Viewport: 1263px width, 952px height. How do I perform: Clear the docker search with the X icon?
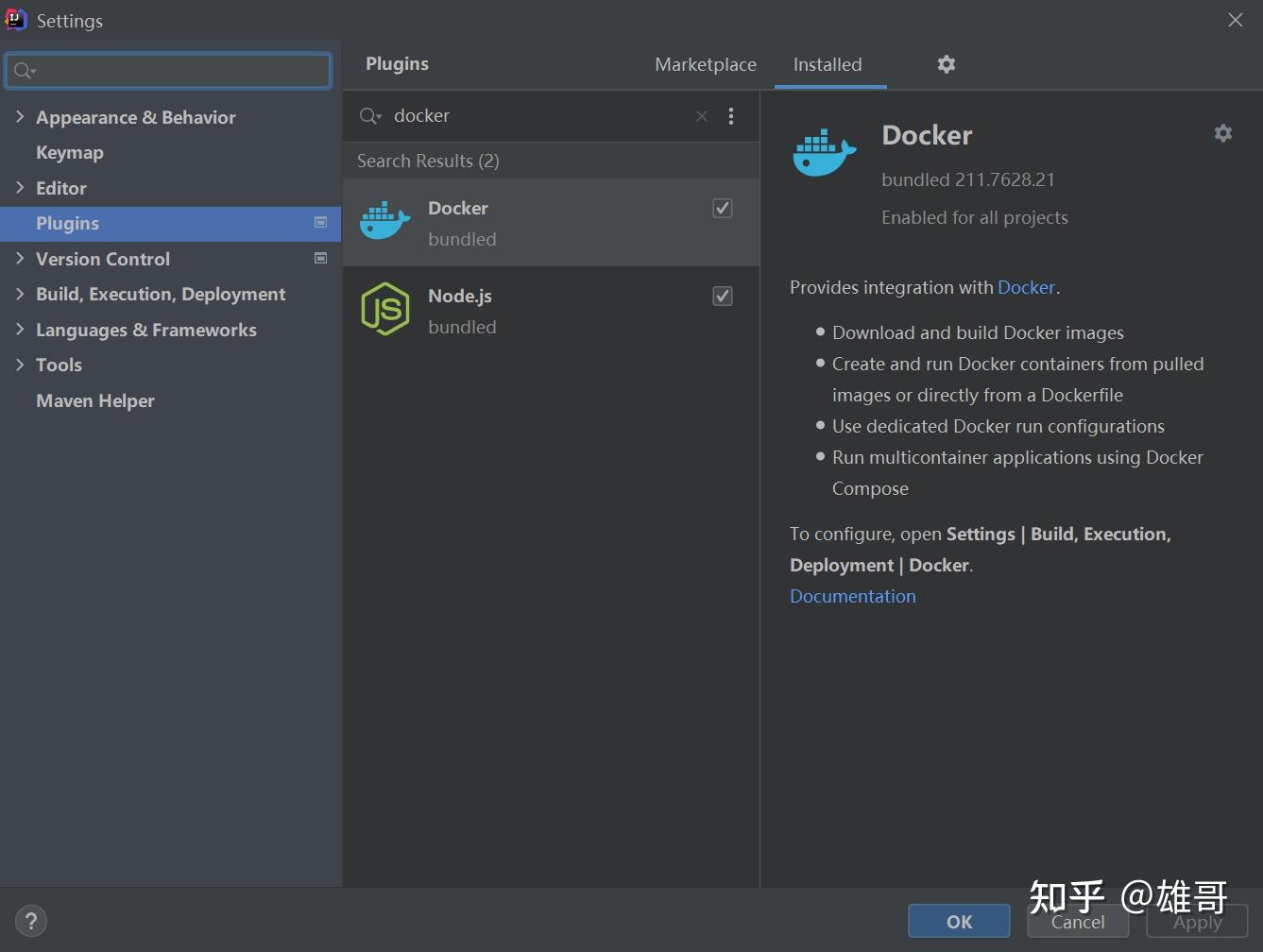tap(702, 115)
